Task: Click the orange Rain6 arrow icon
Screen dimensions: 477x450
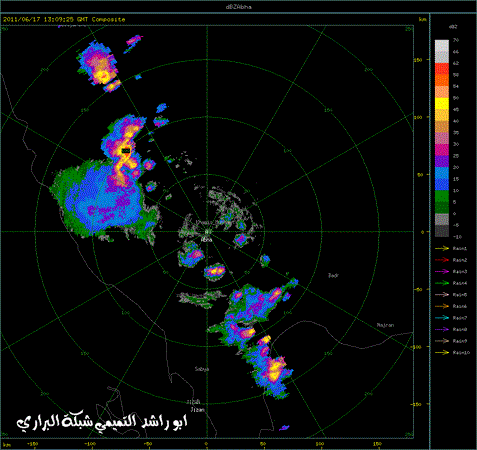Action: 442,306
